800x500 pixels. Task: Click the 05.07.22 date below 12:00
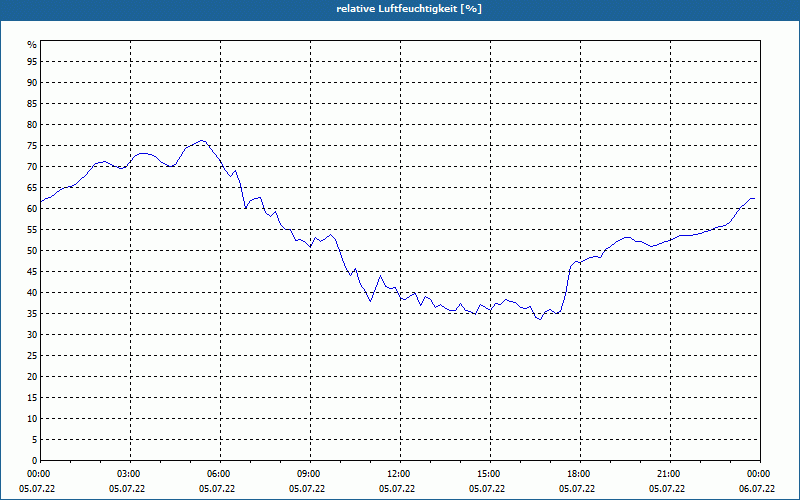click(x=396, y=488)
